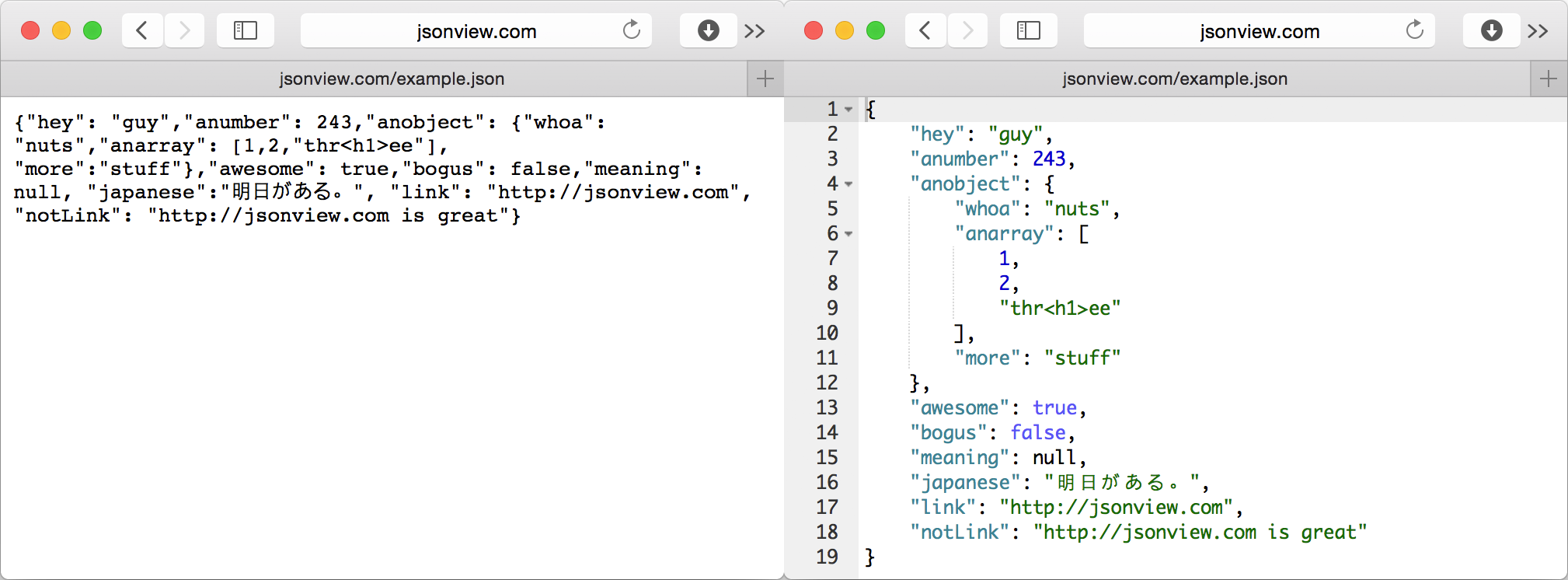Click the "http://jsonview.com is great" string
Image resolution: width=1568 pixels, height=580 pixels.
(x=1200, y=533)
